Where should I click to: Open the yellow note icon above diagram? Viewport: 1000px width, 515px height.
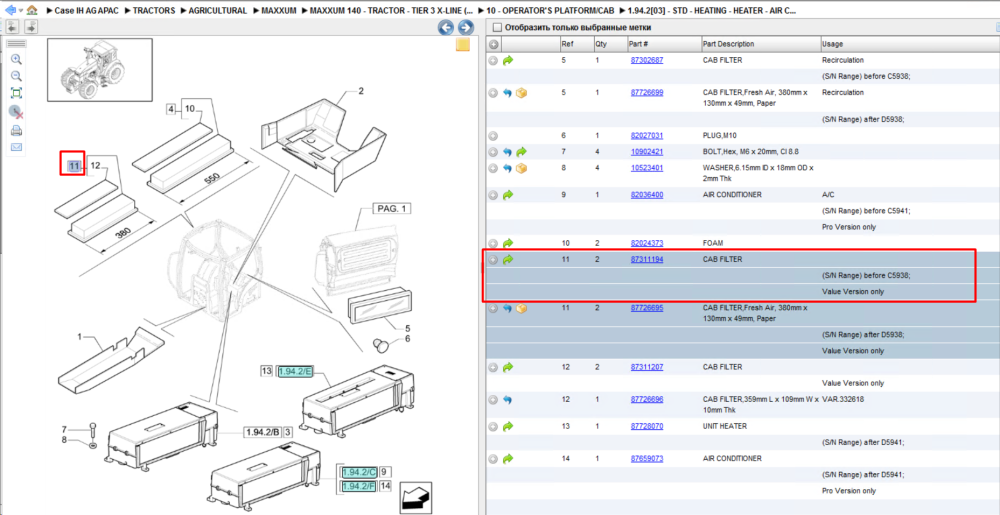click(x=462, y=45)
